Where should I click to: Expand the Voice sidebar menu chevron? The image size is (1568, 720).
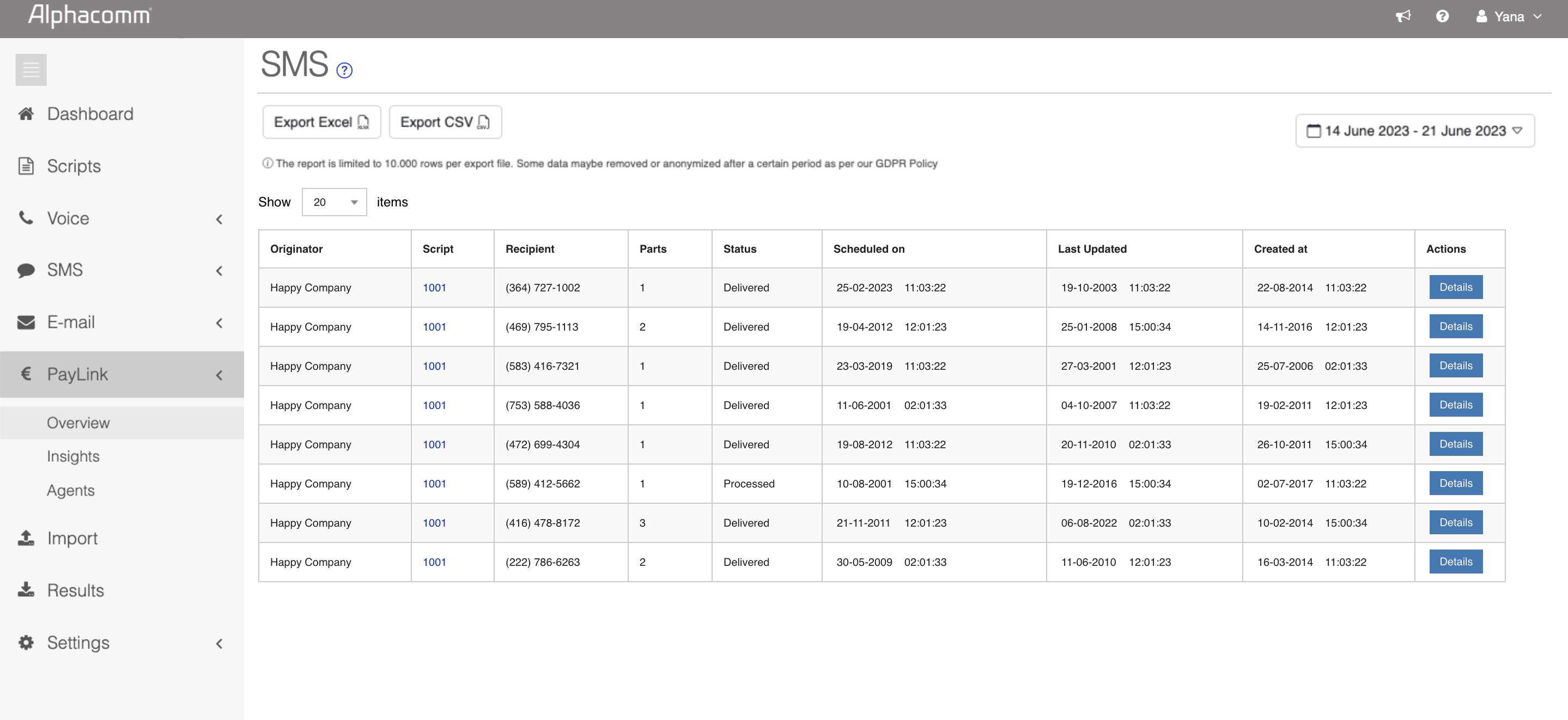pos(219,218)
